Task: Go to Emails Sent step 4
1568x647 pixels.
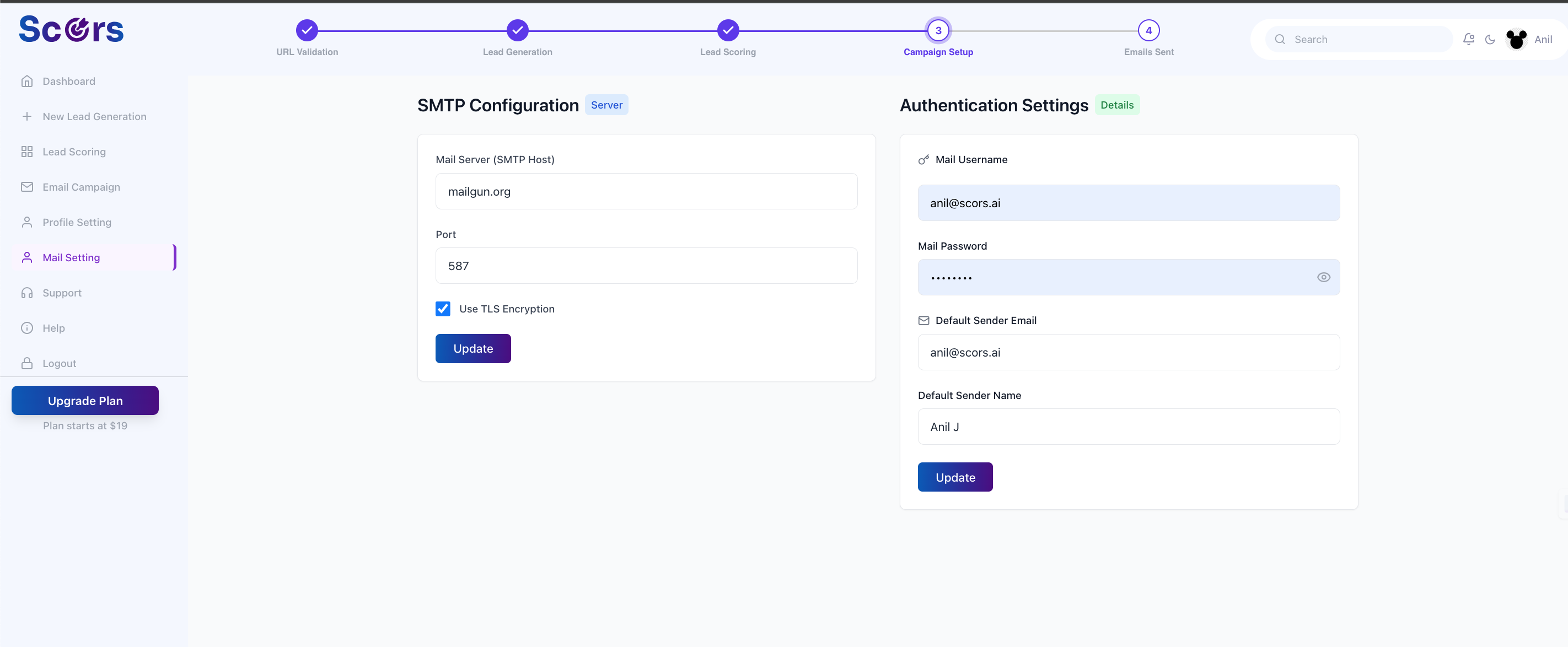Action: coord(1148,30)
